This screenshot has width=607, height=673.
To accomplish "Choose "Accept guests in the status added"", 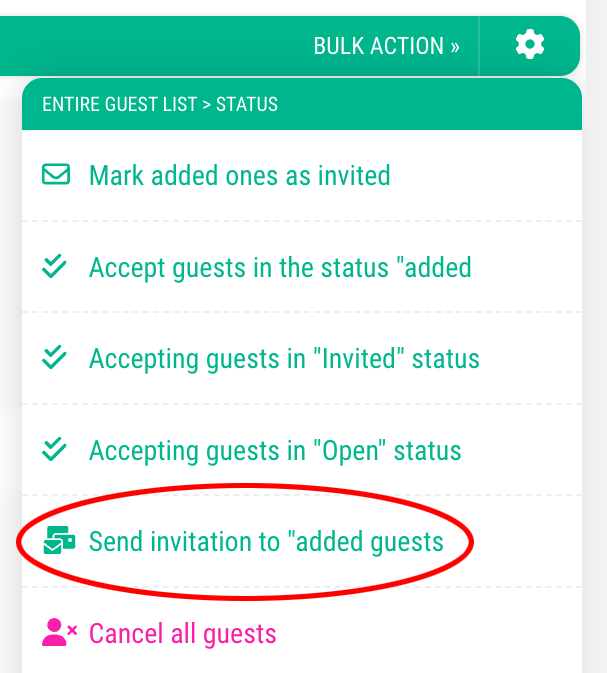I will [x=280, y=267].
